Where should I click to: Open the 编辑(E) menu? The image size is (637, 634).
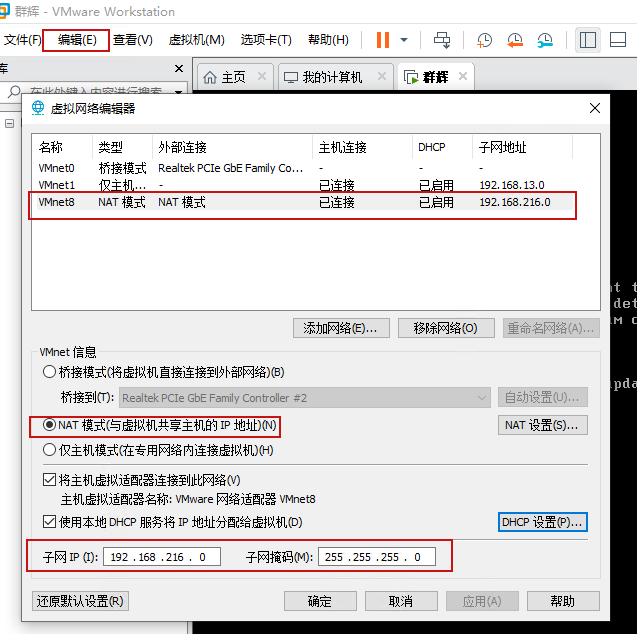[77, 40]
